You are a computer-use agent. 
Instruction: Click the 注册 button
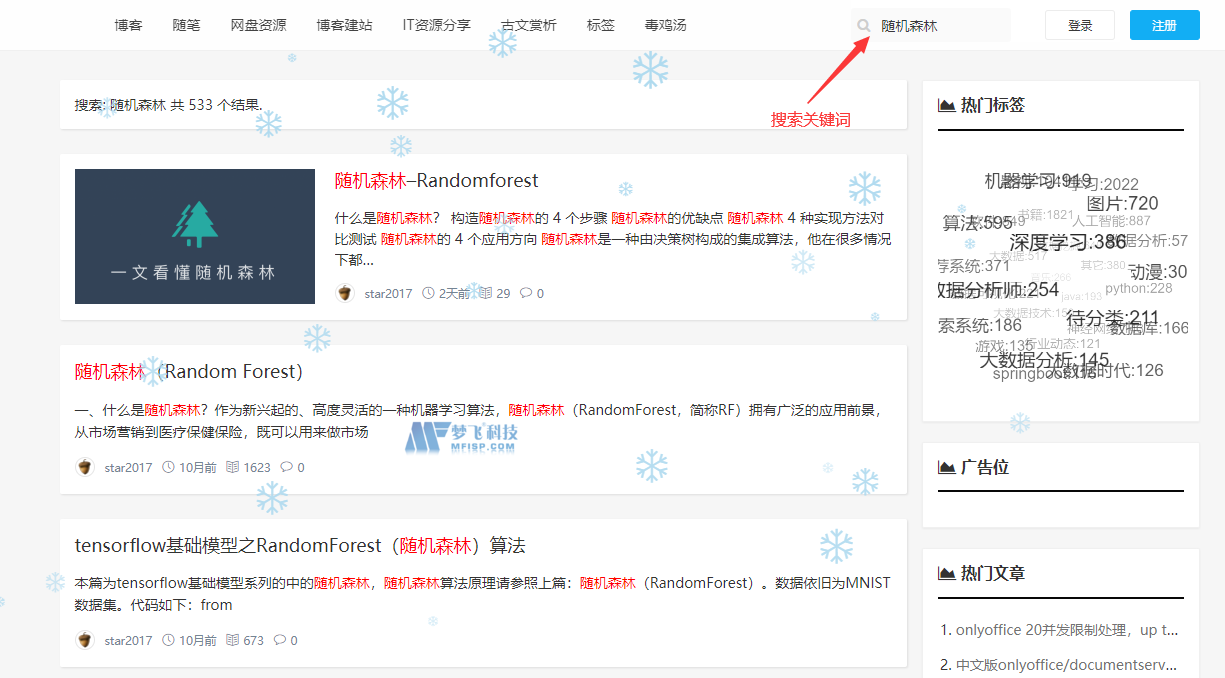pyautogui.click(x=1164, y=25)
